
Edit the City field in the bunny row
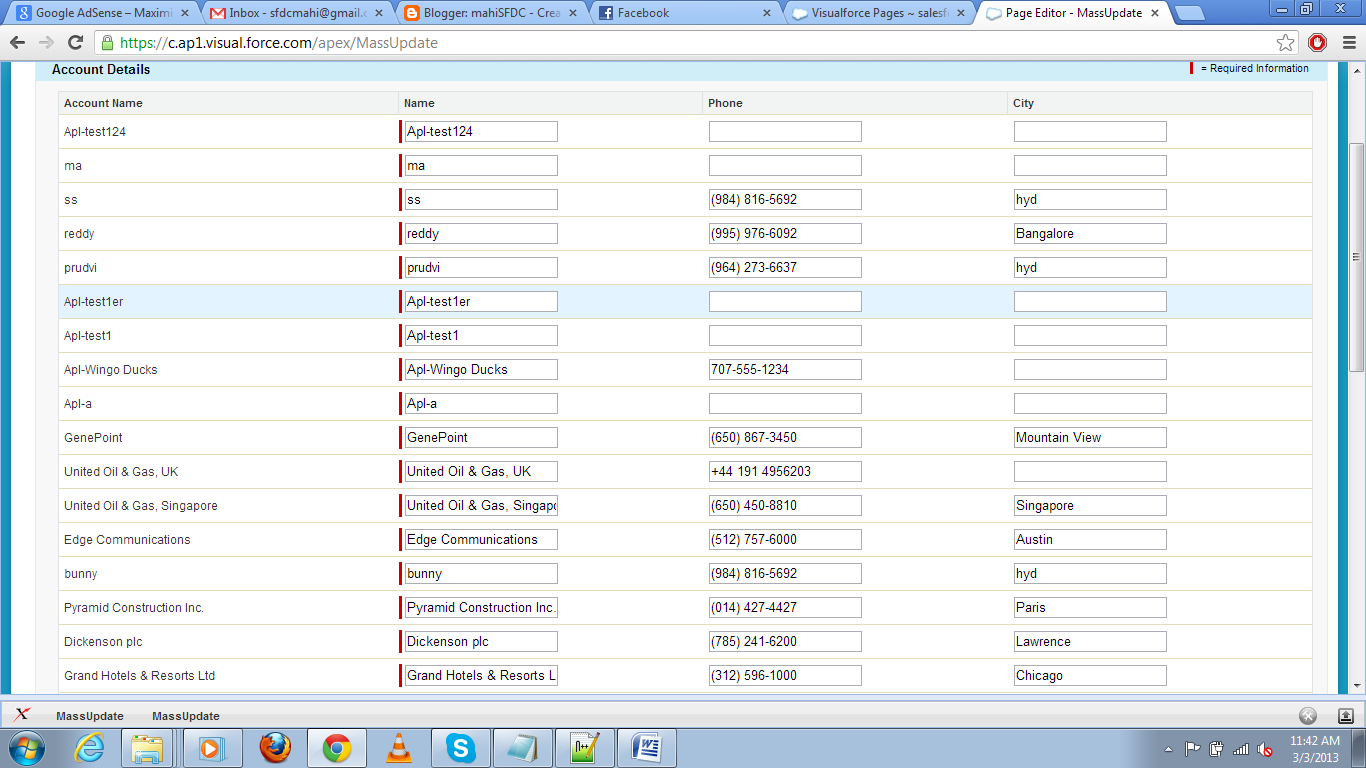1089,573
